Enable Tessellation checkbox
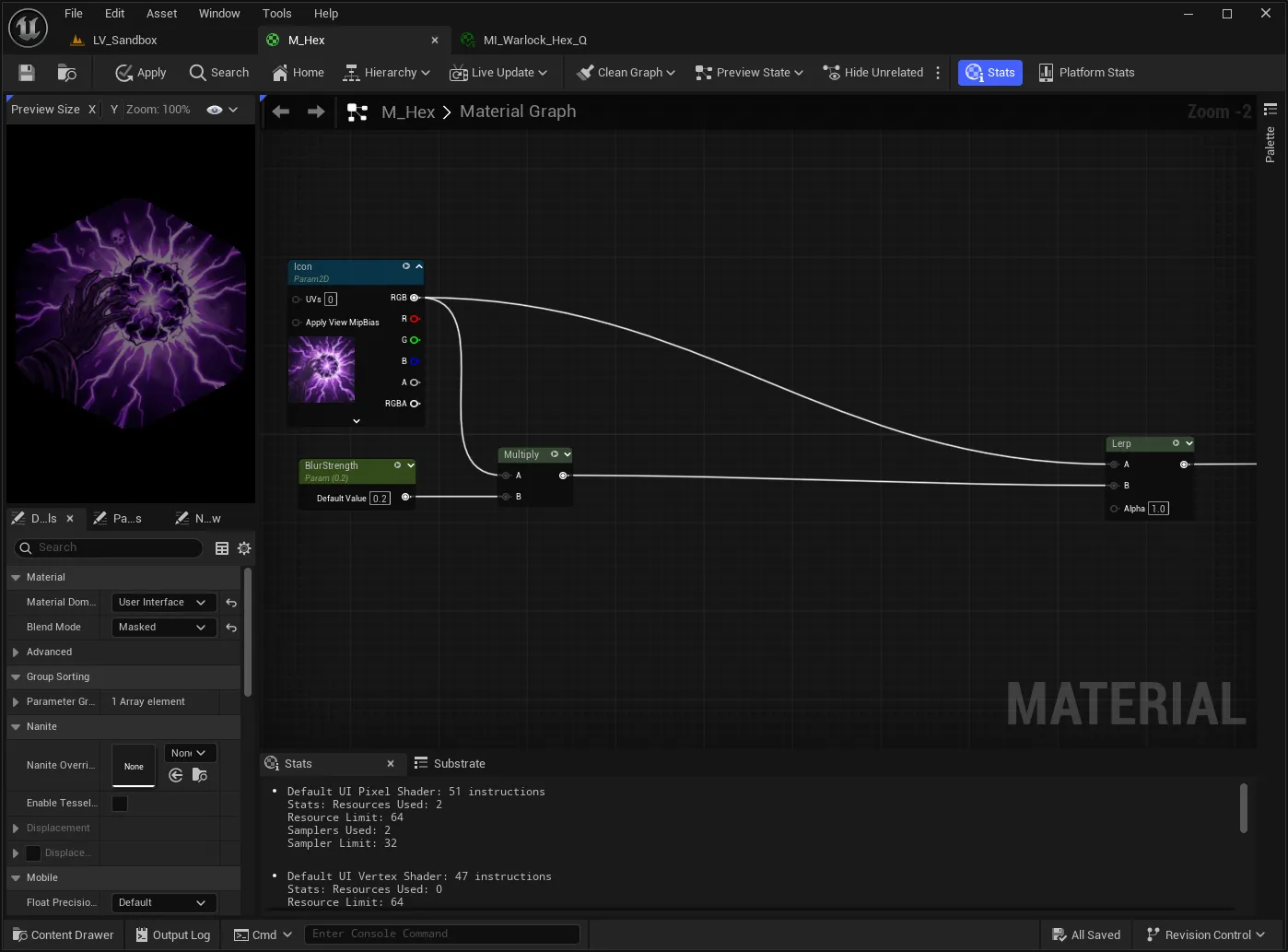1288x952 pixels. pyautogui.click(x=120, y=804)
